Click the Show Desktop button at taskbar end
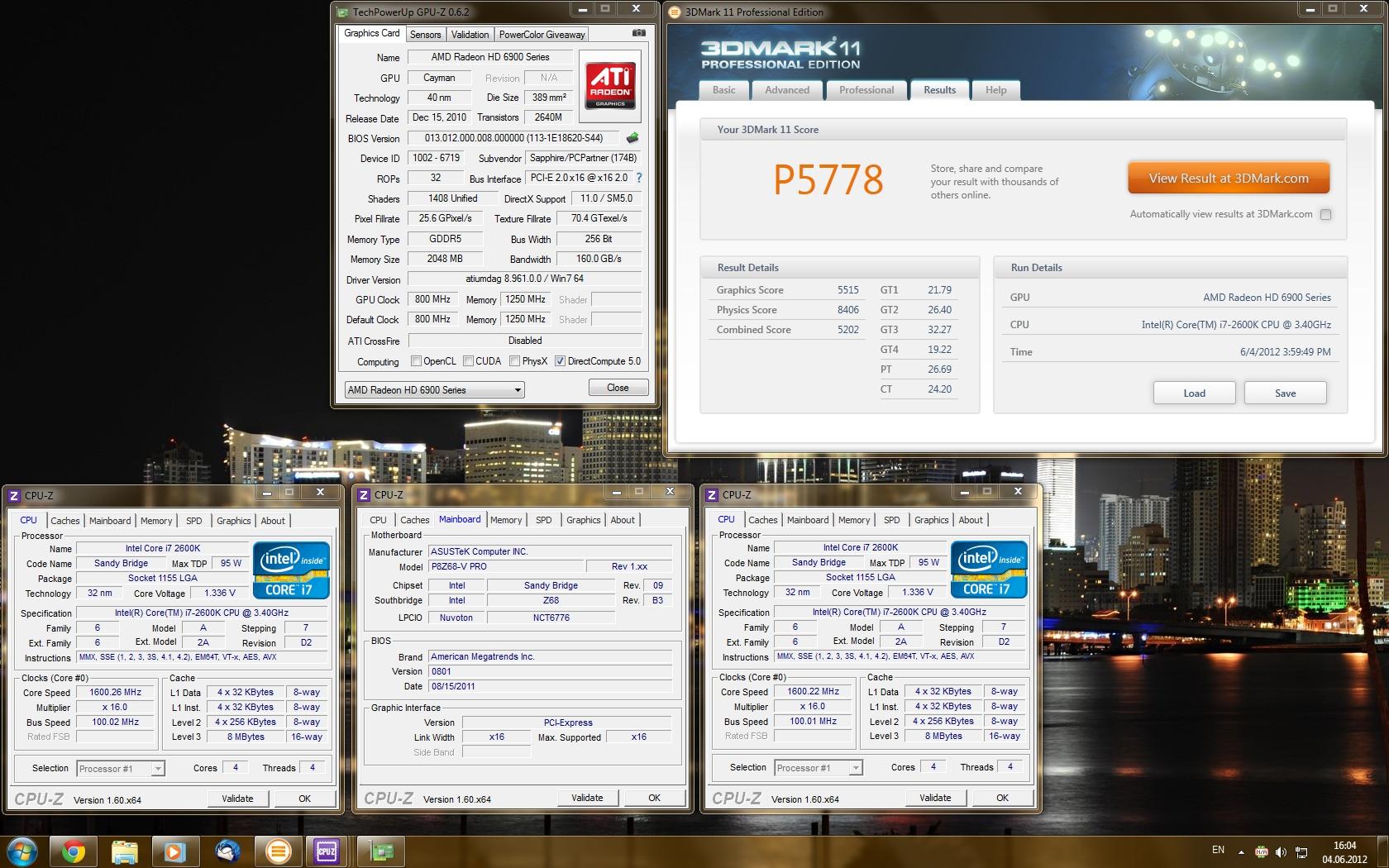 pos(1382,852)
